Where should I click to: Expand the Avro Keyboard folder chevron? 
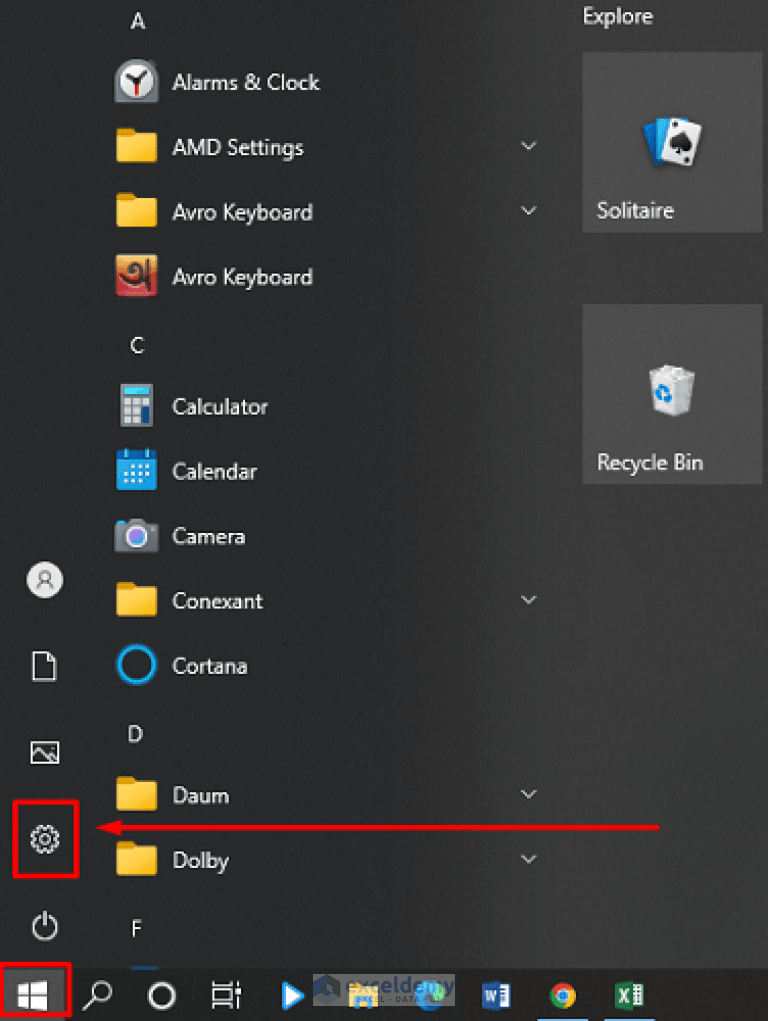529,211
